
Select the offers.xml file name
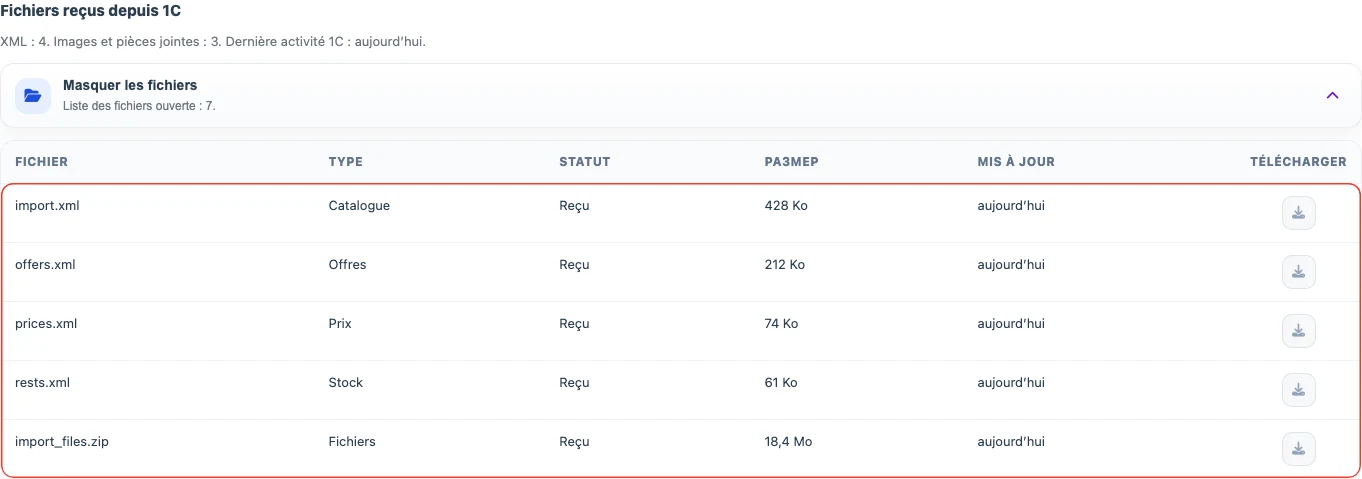(45, 265)
